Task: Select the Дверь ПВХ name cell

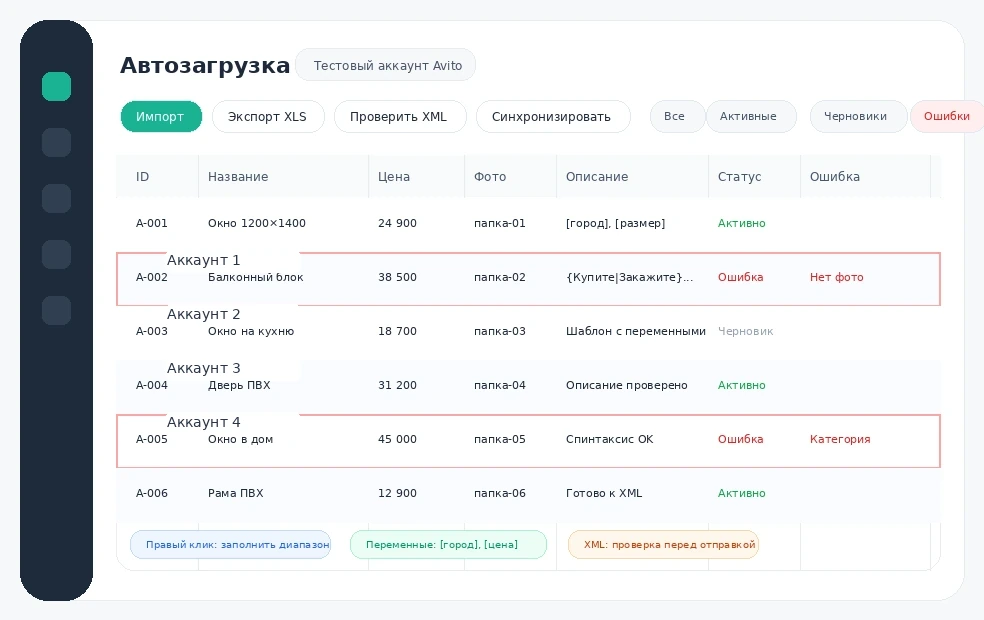Action: click(239, 385)
